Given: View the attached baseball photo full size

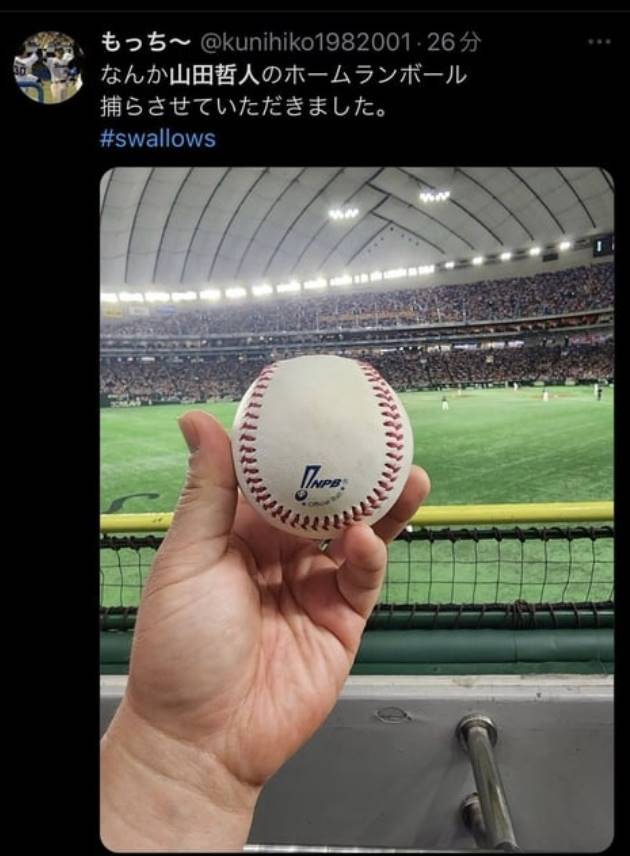Looking at the screenshot, I should click(x=357, y=509).
